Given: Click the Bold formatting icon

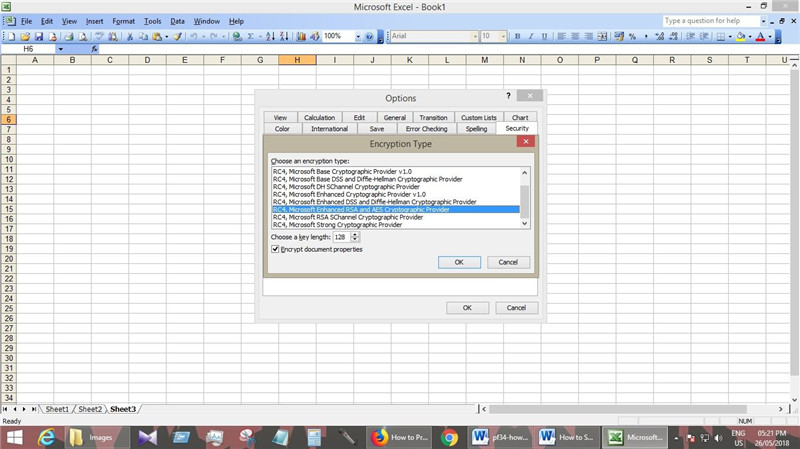Looking at the screenshot, I should click(517, 36).
